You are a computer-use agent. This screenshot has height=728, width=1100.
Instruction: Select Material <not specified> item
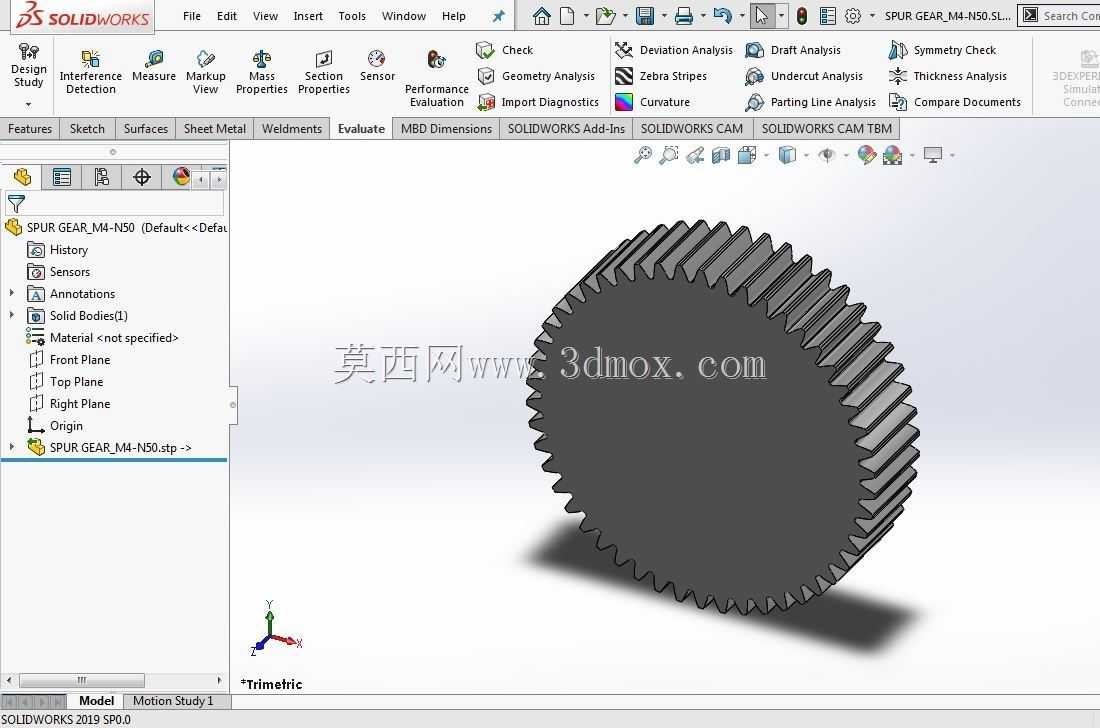[102, 338]
